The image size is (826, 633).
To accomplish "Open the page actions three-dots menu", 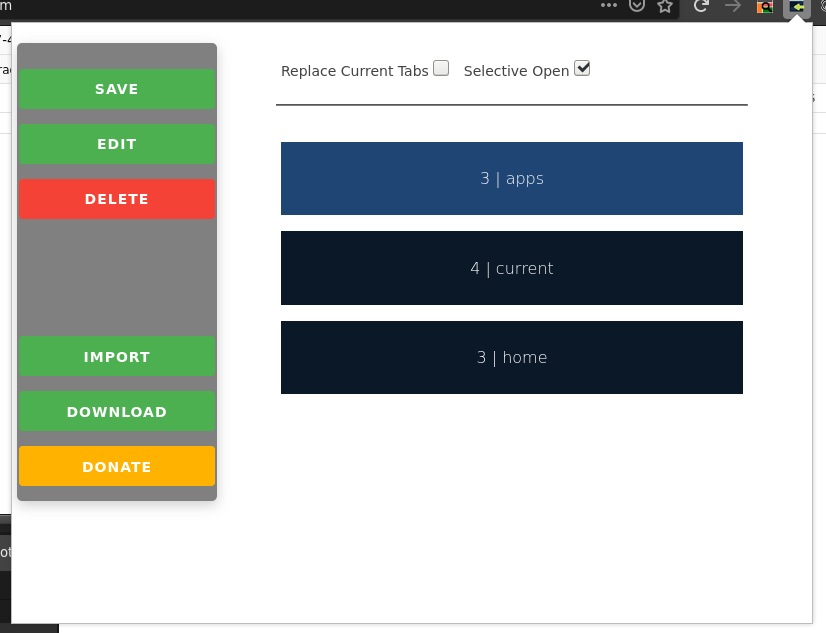I will pos(608,5).
